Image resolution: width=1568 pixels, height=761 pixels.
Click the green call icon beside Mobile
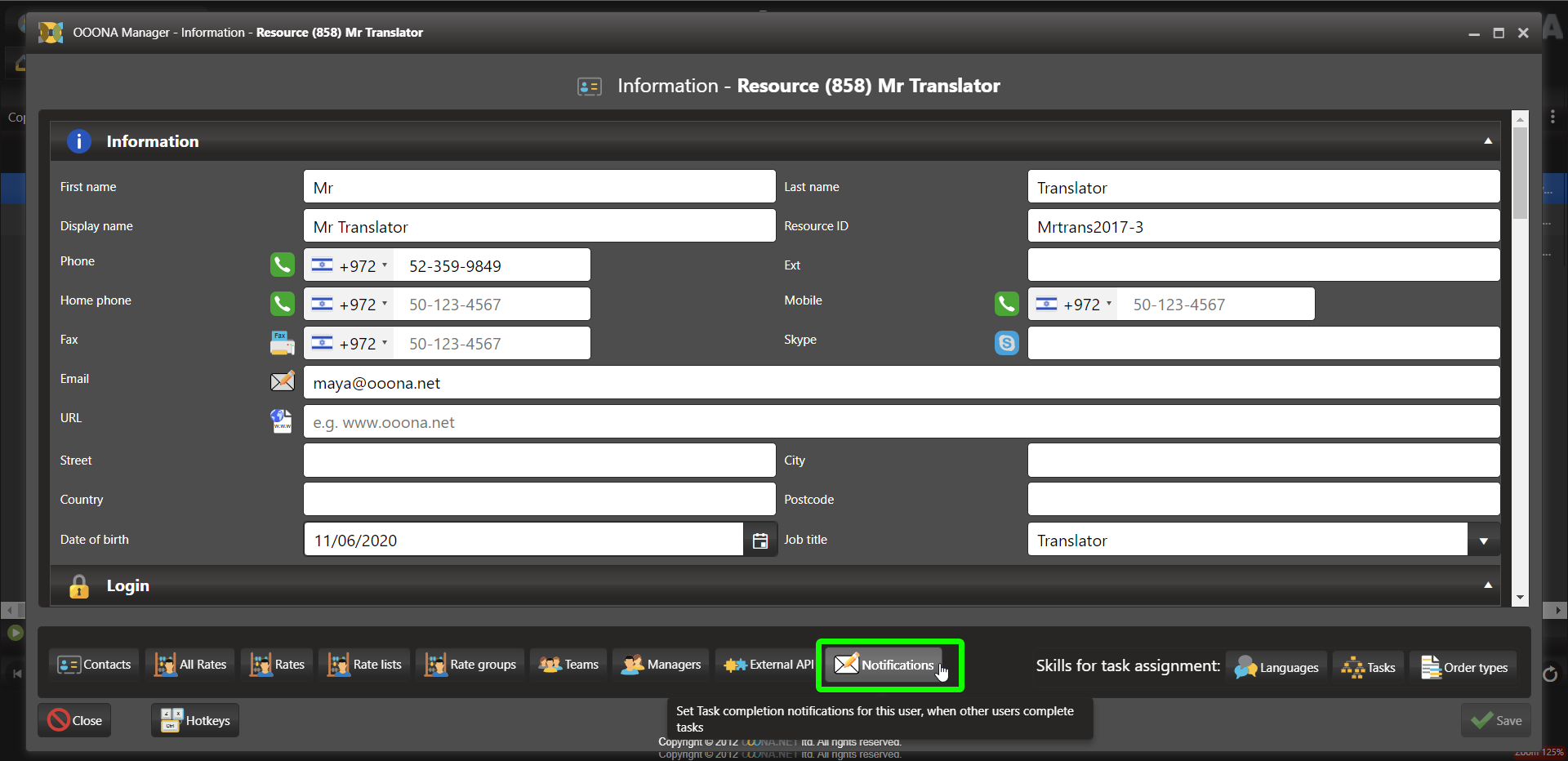(1006, 304)
